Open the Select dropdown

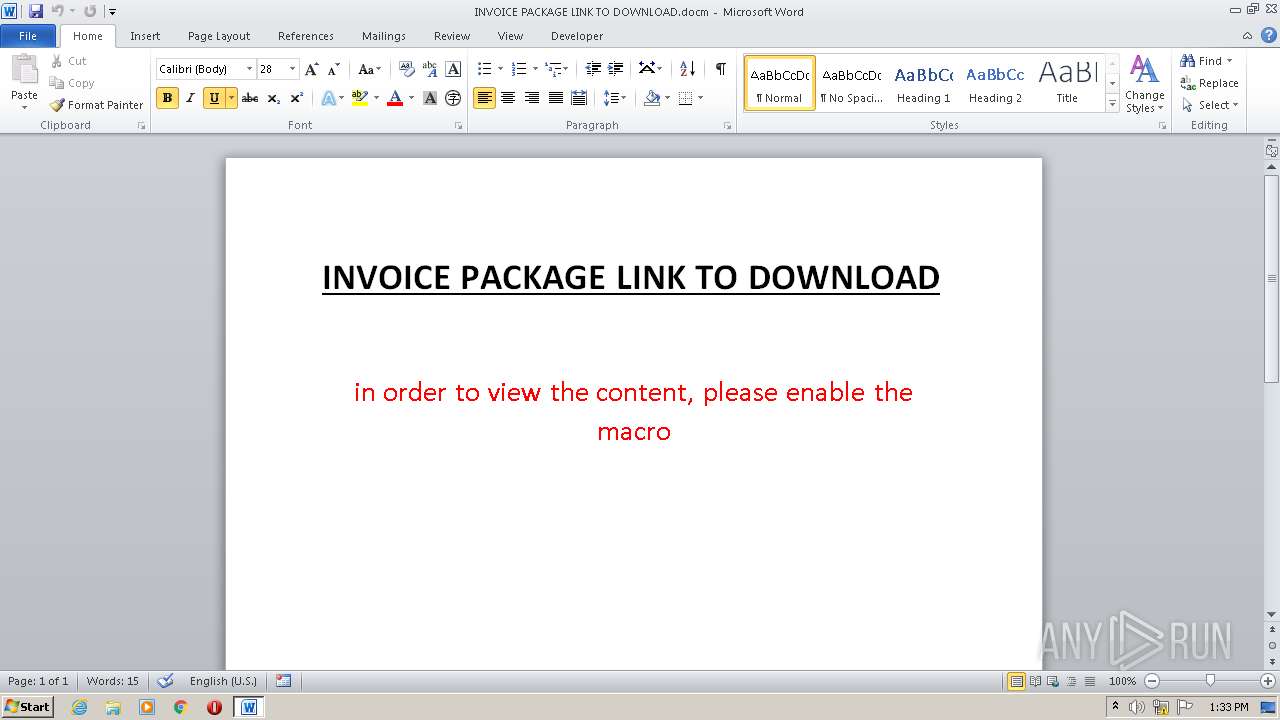coord(1210,105)
